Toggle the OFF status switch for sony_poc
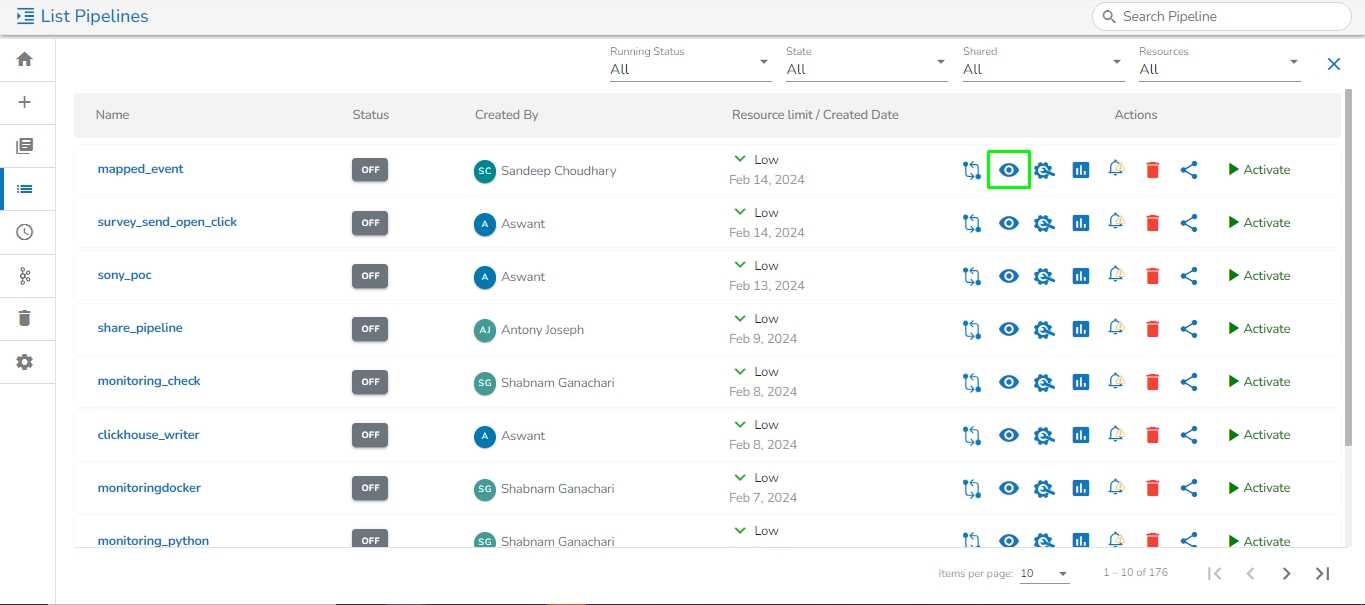This screenshot has width=1365, height=605. pos(370,276)
